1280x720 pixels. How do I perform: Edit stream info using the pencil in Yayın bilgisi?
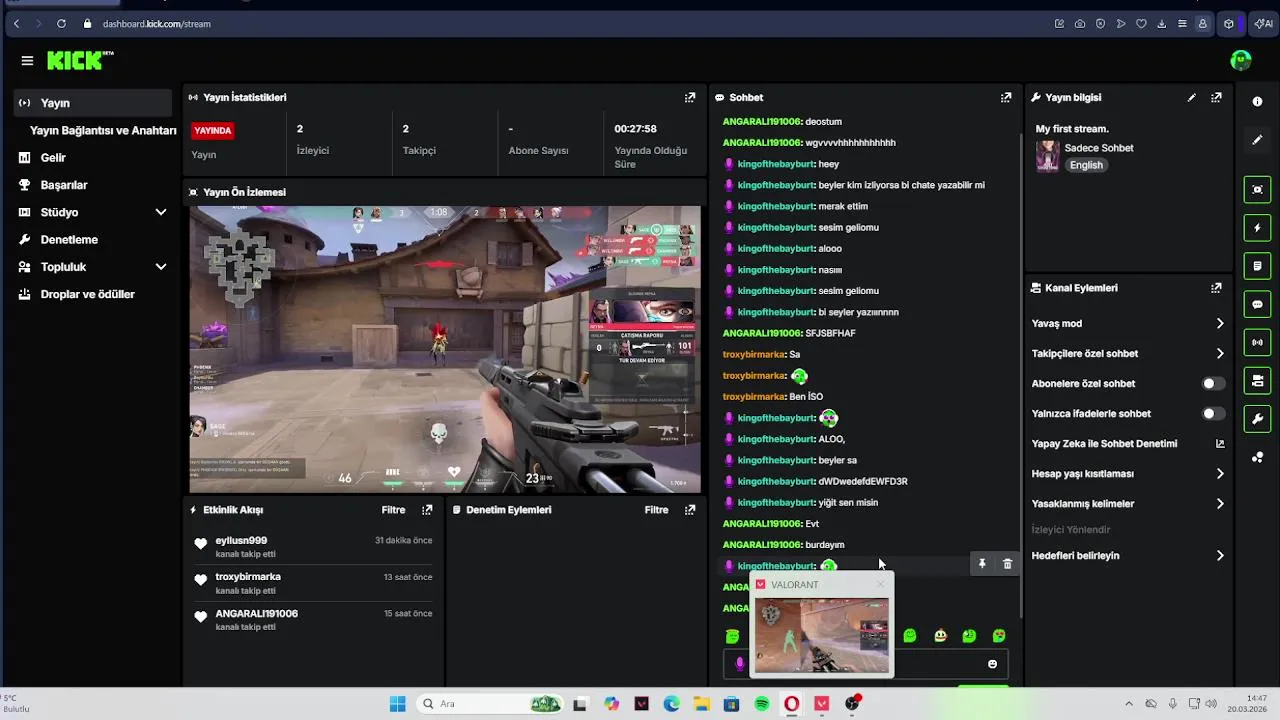1191,97
